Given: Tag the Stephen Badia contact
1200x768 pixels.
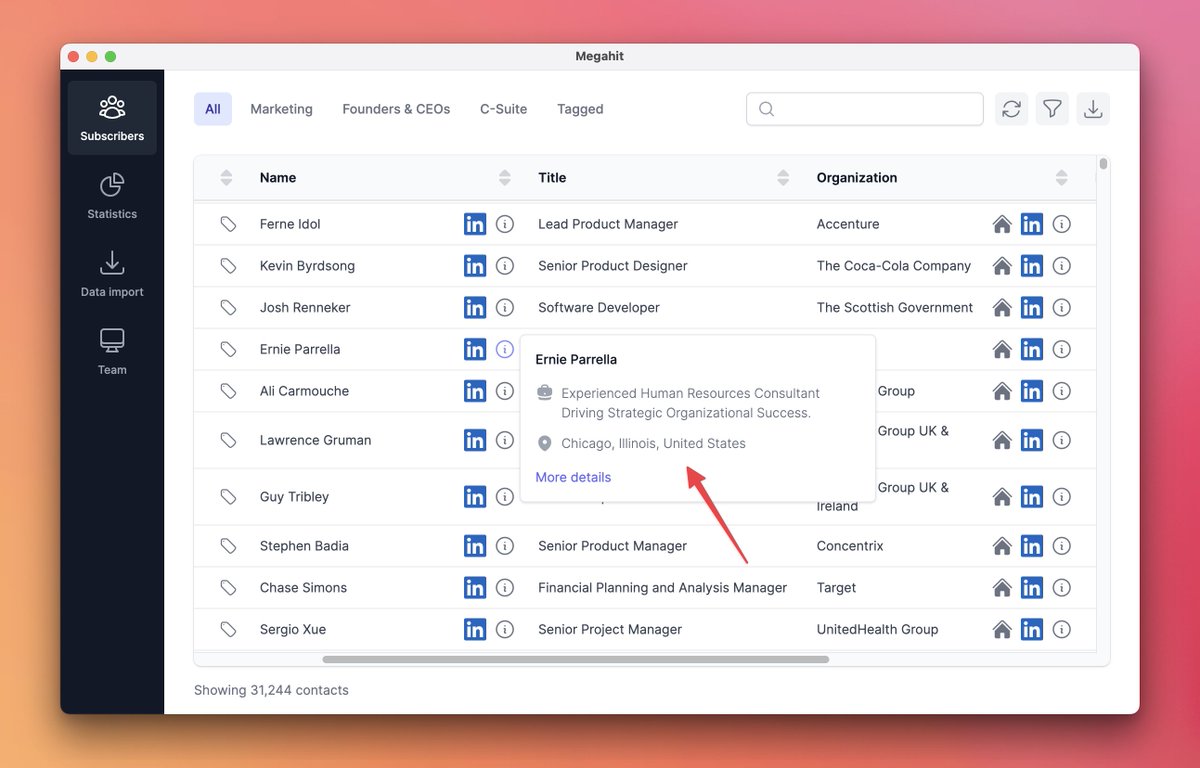Looking at the screenshot, I should pos(228,546).
